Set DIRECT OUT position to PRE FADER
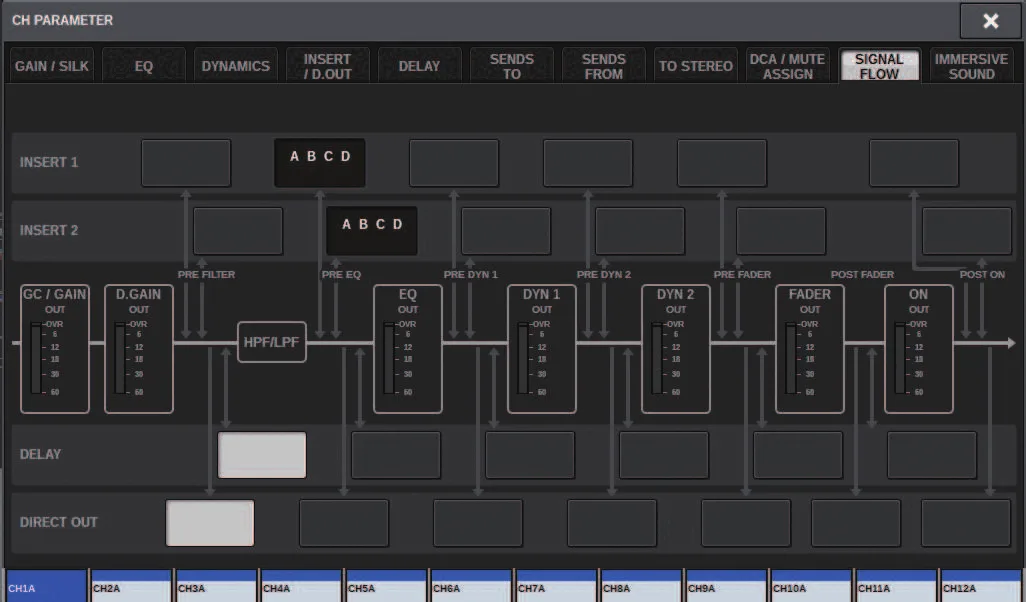Image resolution: width=1026 pixels, height=602 pixels. [746, 523]
